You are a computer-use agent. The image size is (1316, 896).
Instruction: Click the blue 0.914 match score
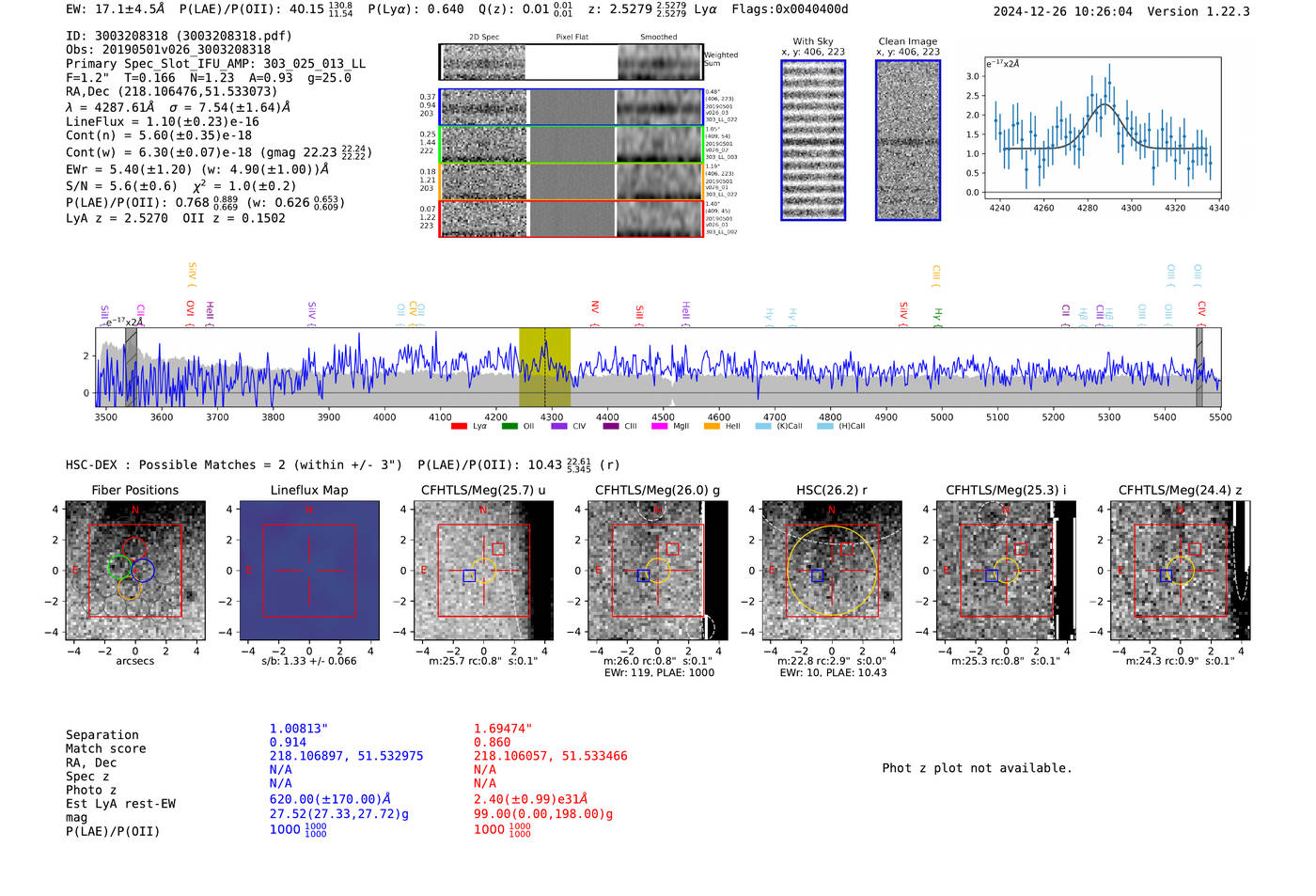[288, 742]
